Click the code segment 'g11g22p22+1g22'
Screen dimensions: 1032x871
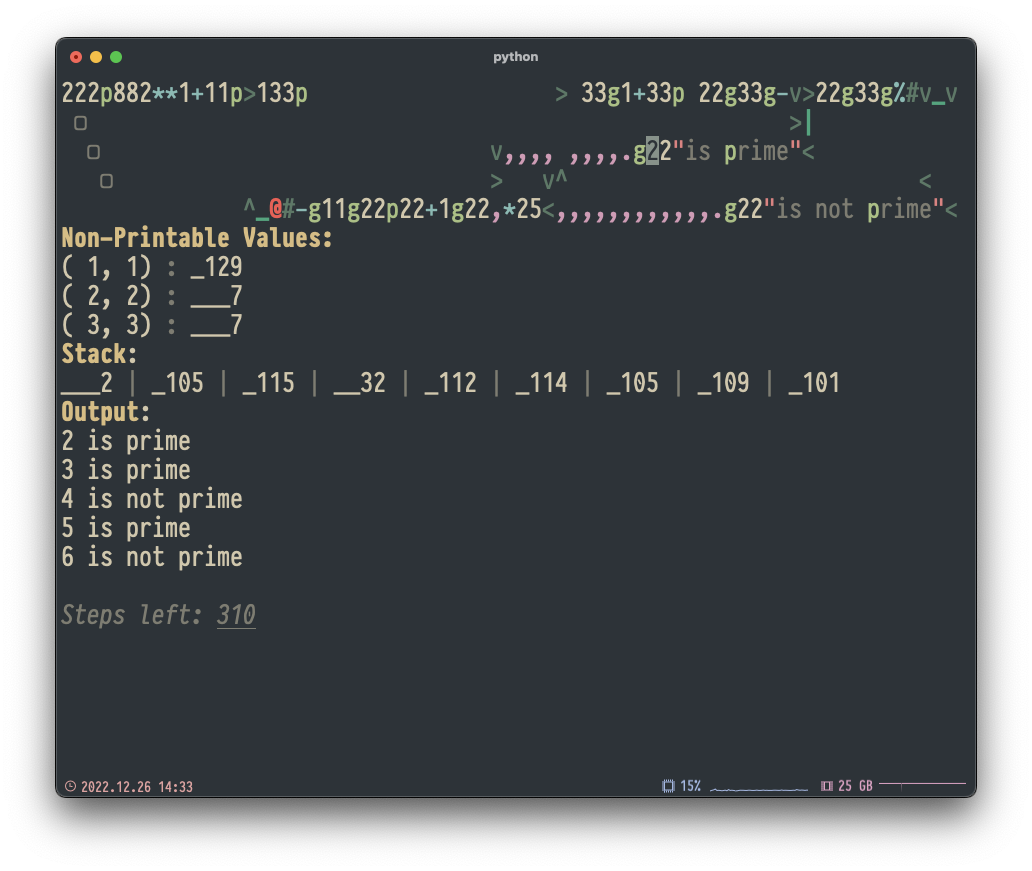[399, 209]
